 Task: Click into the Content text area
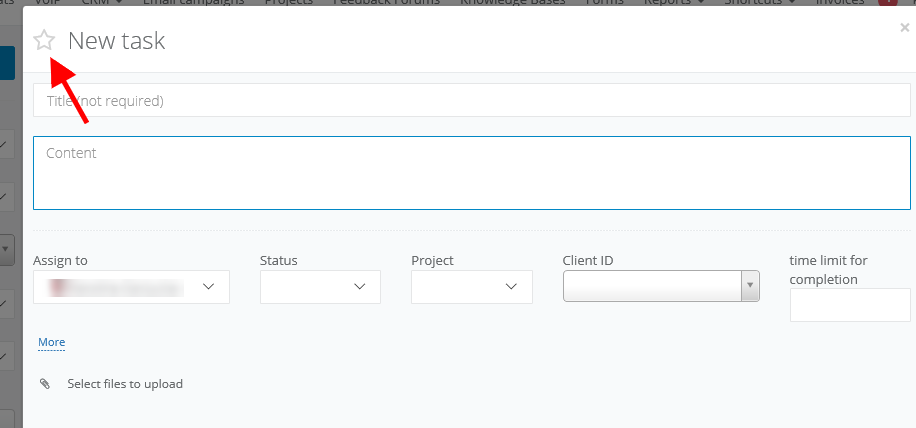(x=471, y=173)
